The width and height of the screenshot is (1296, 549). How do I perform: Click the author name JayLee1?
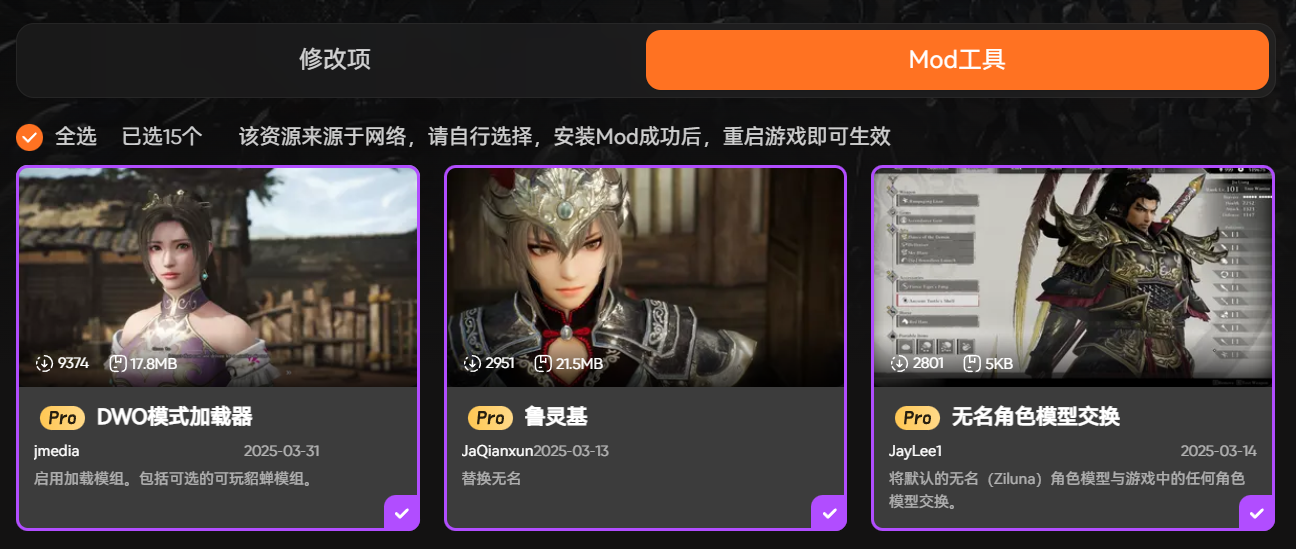pos(915,451)
